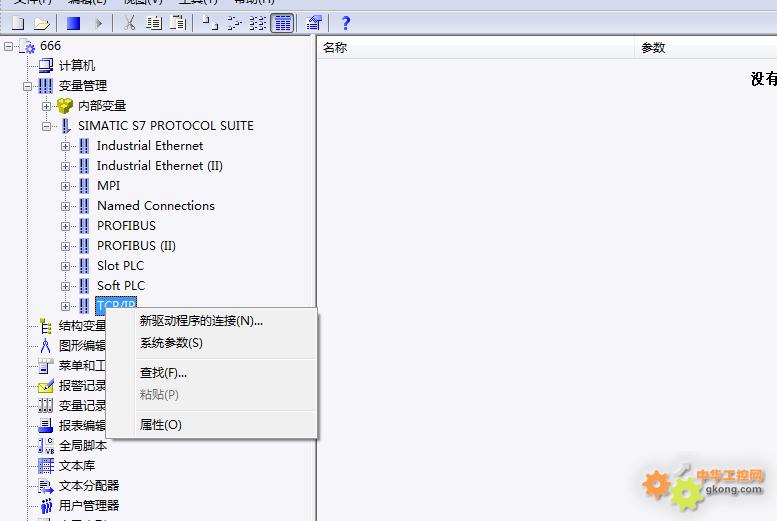Click the Cut scissors toolbar icon
This screenshot has width=777, height=521.
(x=129, y=23)
